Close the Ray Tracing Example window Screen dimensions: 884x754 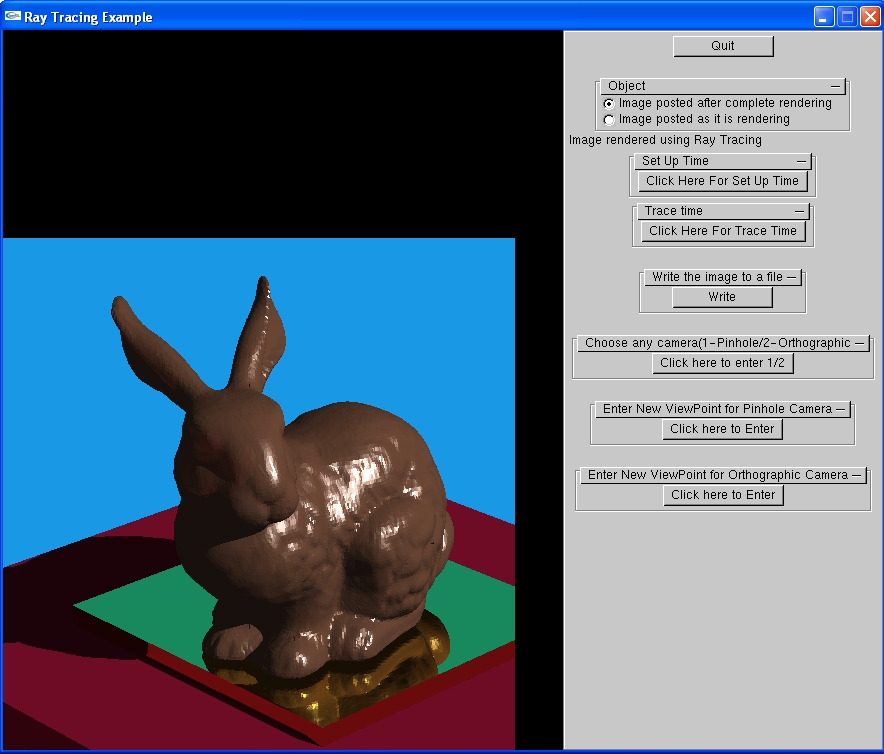[870, 17]
